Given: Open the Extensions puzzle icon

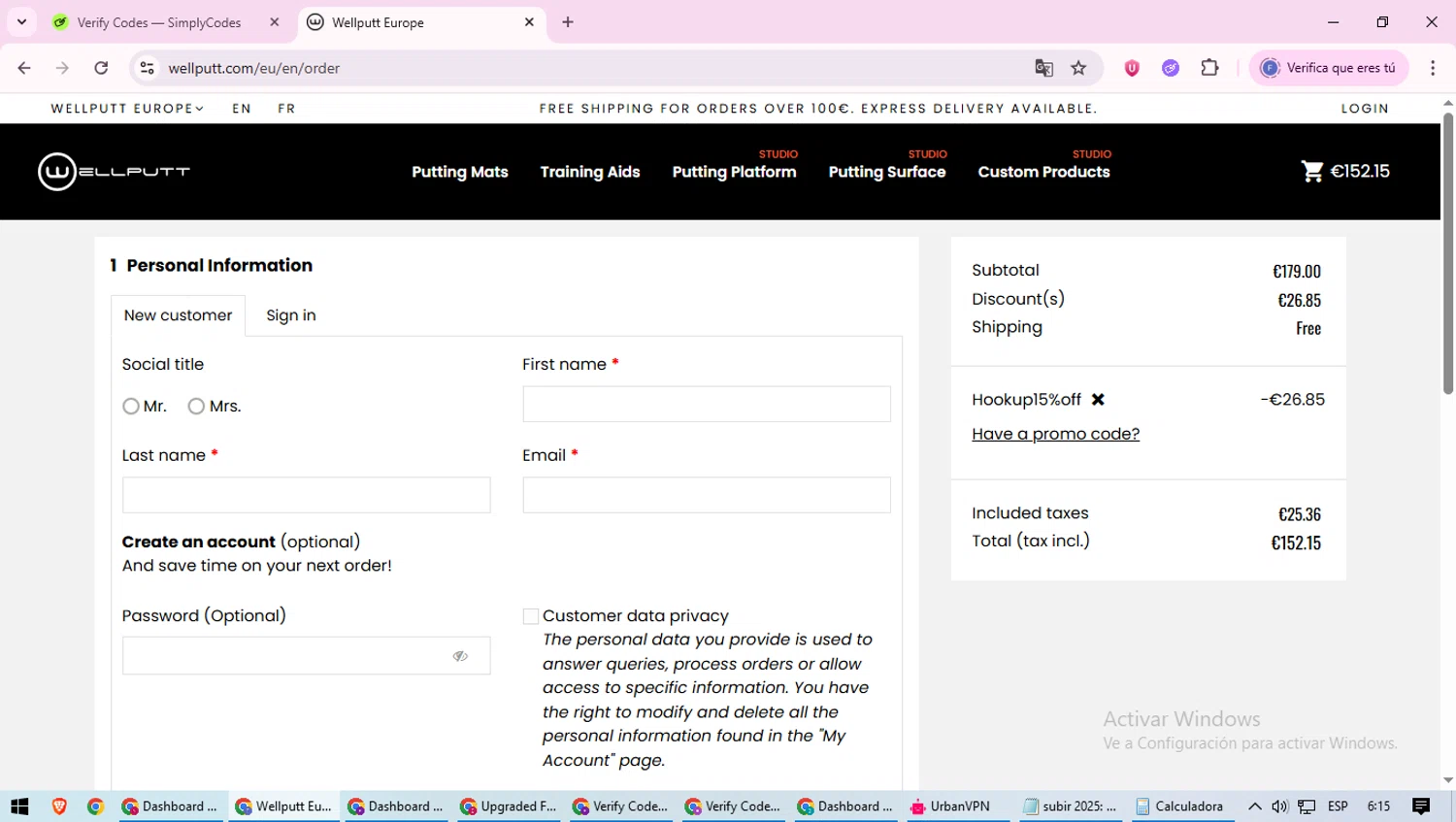Looking at the screenshot, I should pos(1209,68).
